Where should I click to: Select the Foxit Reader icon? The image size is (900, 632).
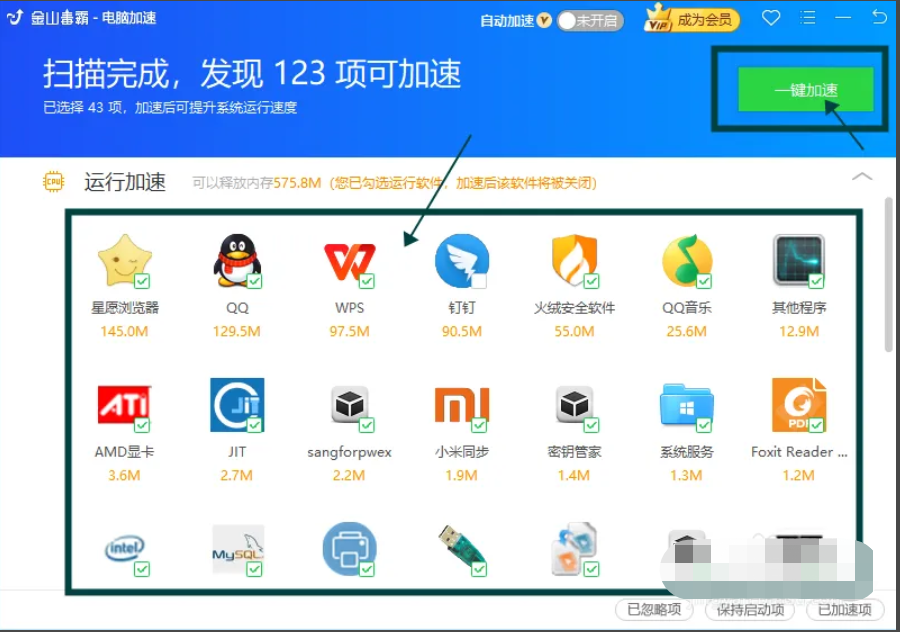pyautogui.click(x=799, y=404)
